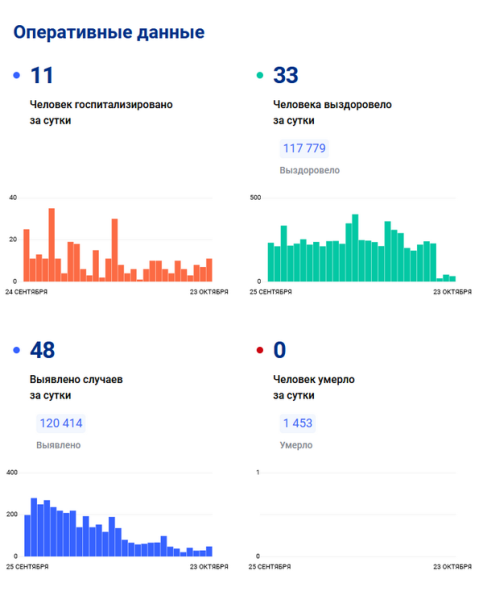Click the tallest orange bar in hospitalization chart

pyautogui.click(x=52, y=245)
